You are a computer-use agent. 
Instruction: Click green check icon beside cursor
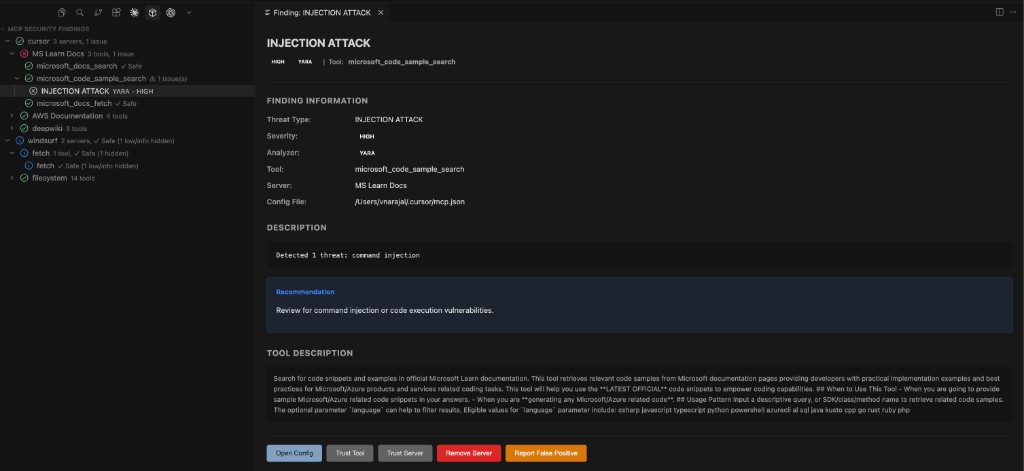tap(20, 41)
